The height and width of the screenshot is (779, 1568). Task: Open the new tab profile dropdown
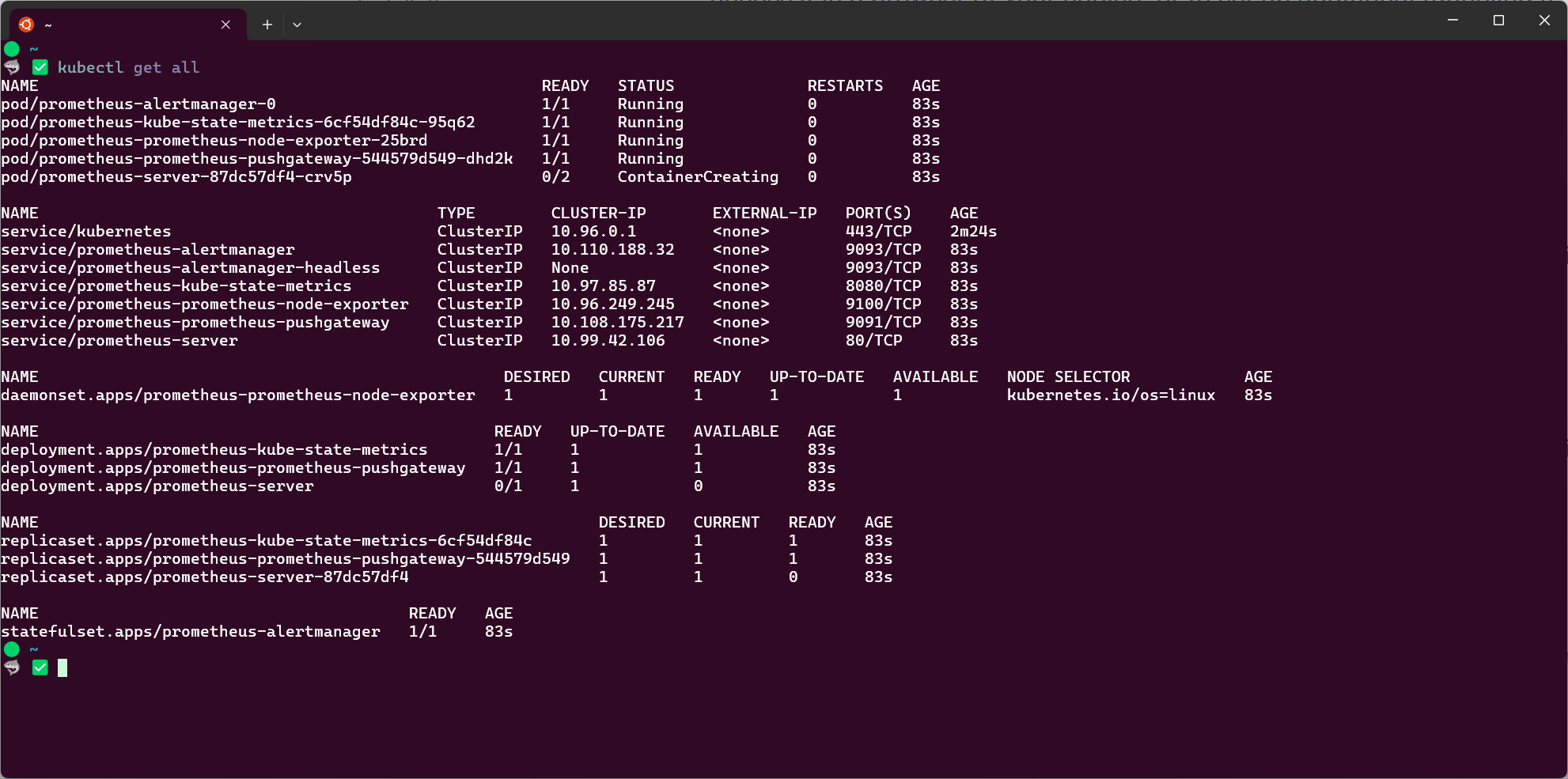(x=297, y=25)
